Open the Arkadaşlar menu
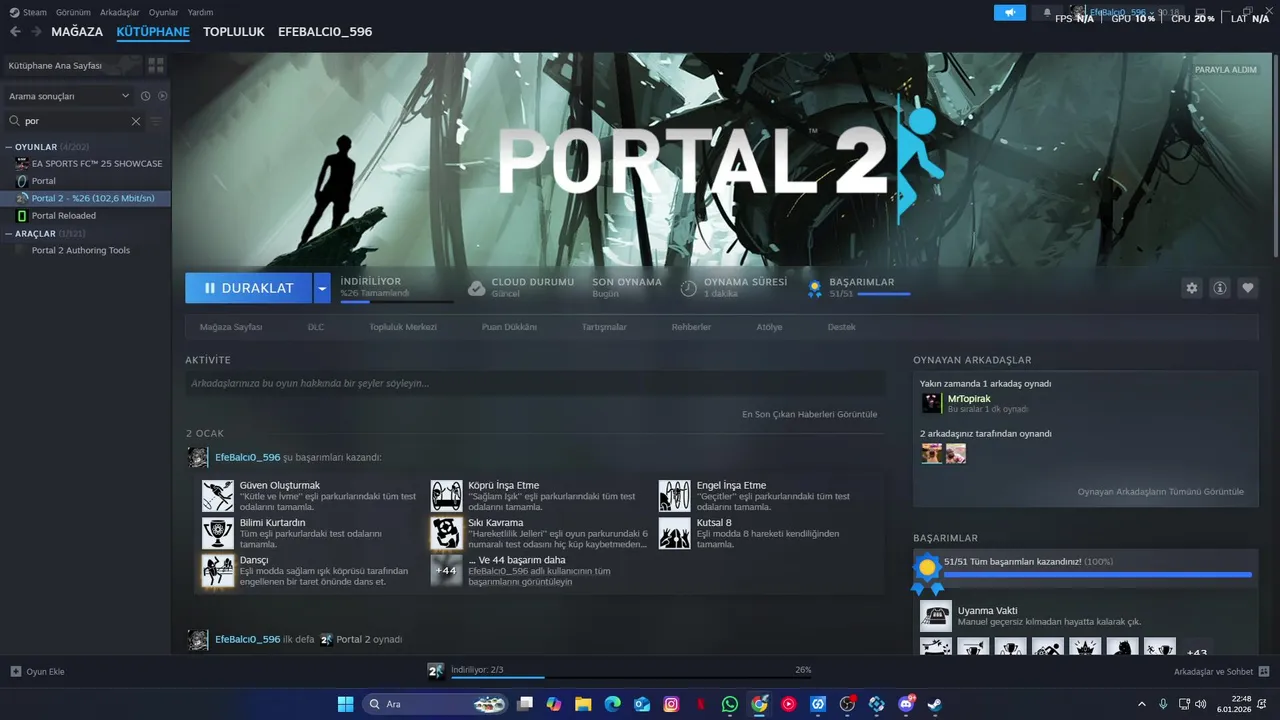 tap(120, 13)
